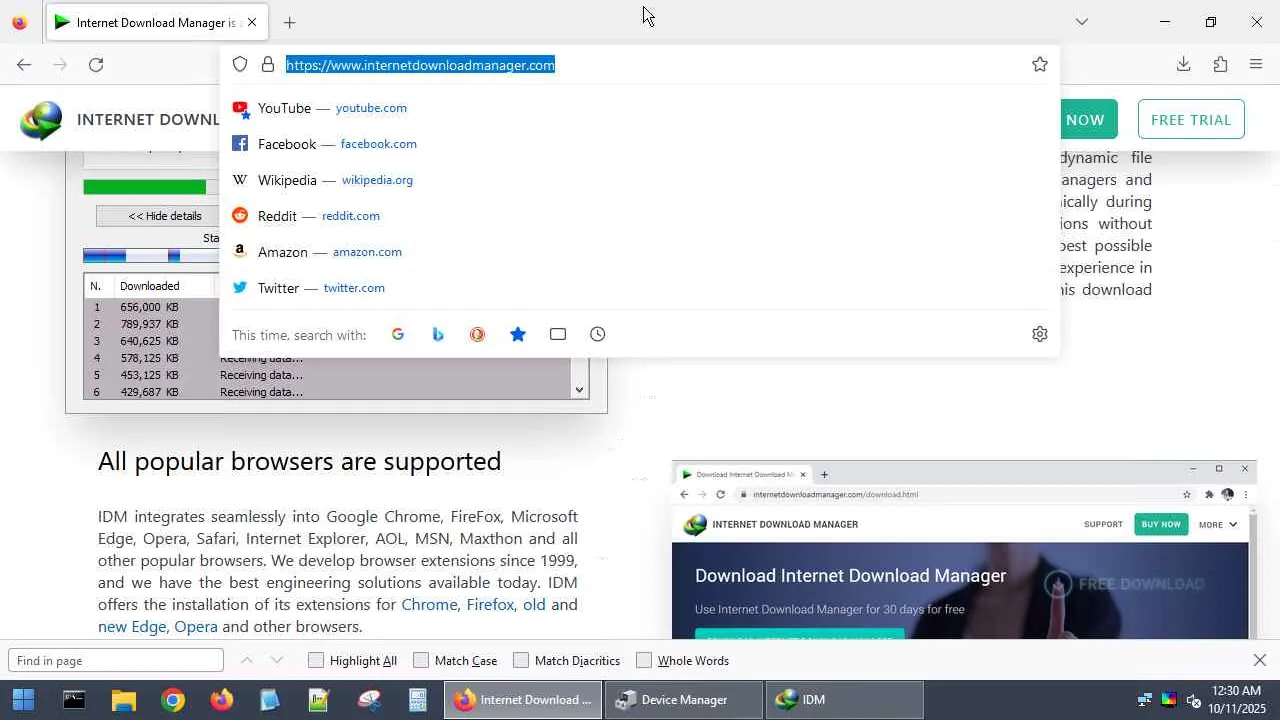Screen dimensions: 1280x720
Task: Jump to the next find match
Action: click(277, 660)
